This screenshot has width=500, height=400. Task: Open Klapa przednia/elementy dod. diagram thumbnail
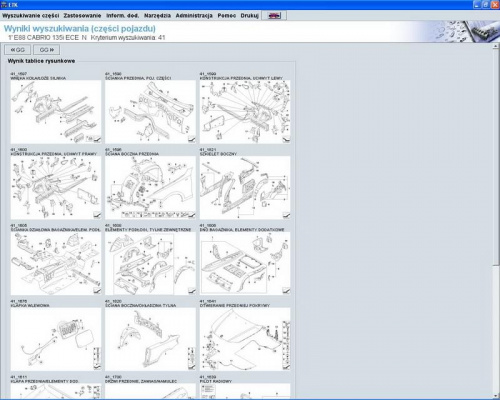(56, 390)
